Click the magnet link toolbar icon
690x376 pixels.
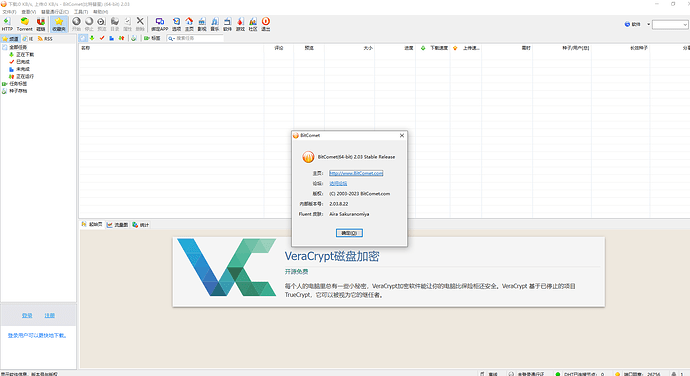(x=40, y=24)
